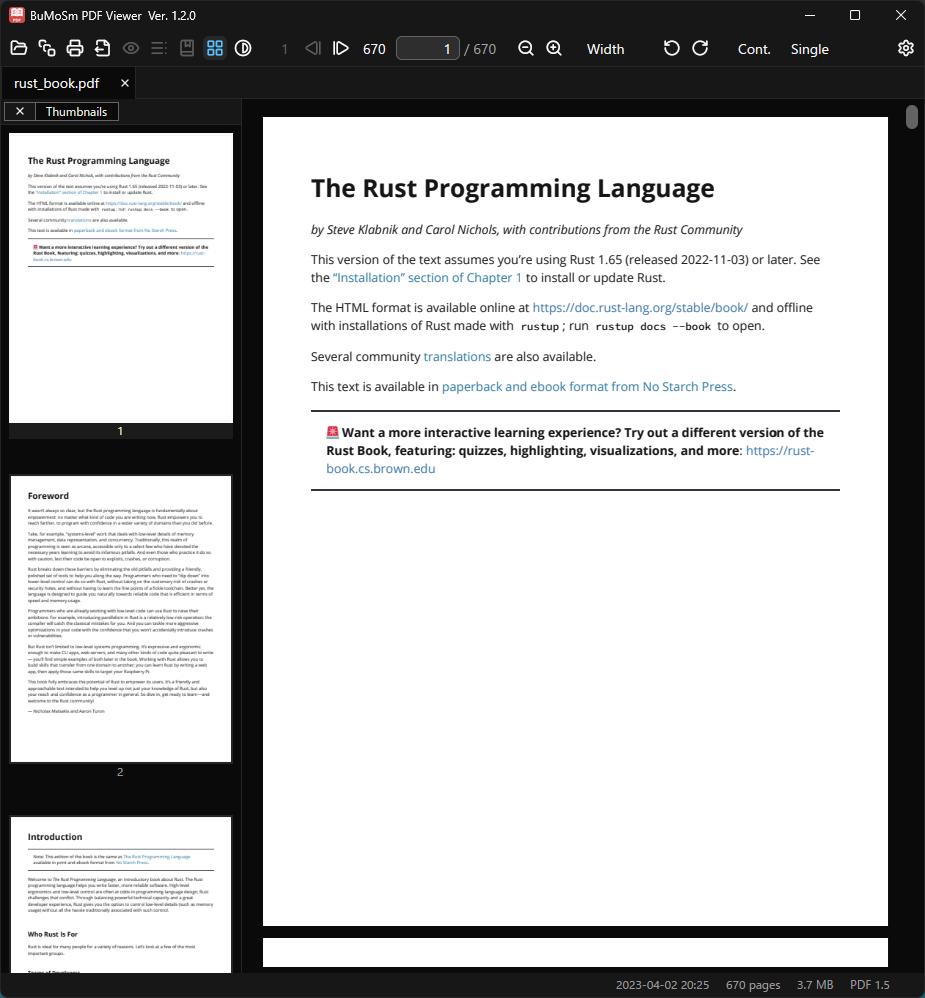Select the Introduction page thumbnail
This screenshot has width=925, height=998.
tap(121, 894)
